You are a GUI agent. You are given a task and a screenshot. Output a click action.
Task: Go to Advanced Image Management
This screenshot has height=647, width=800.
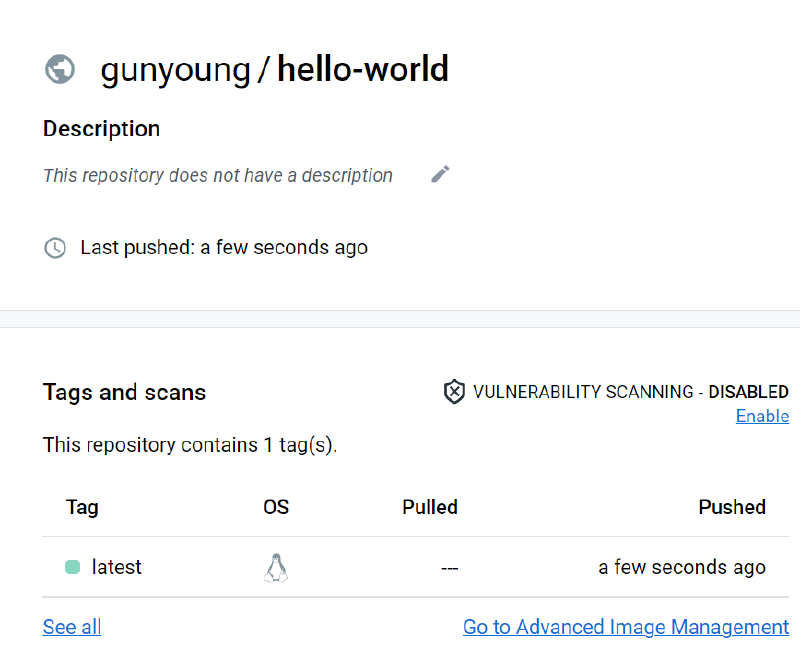pyautogui.click(x=625, y=627)
